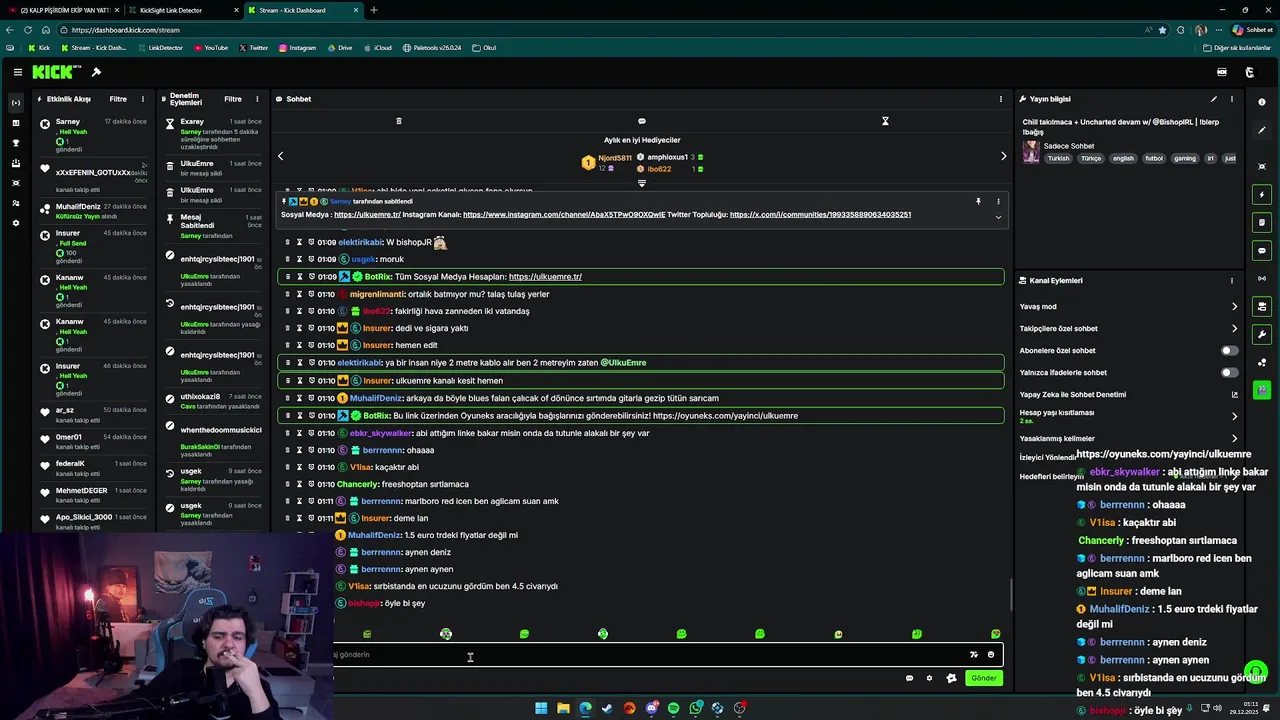1280x720 pixels.
Task: Open a new browser tab
Action: point(374,10)
